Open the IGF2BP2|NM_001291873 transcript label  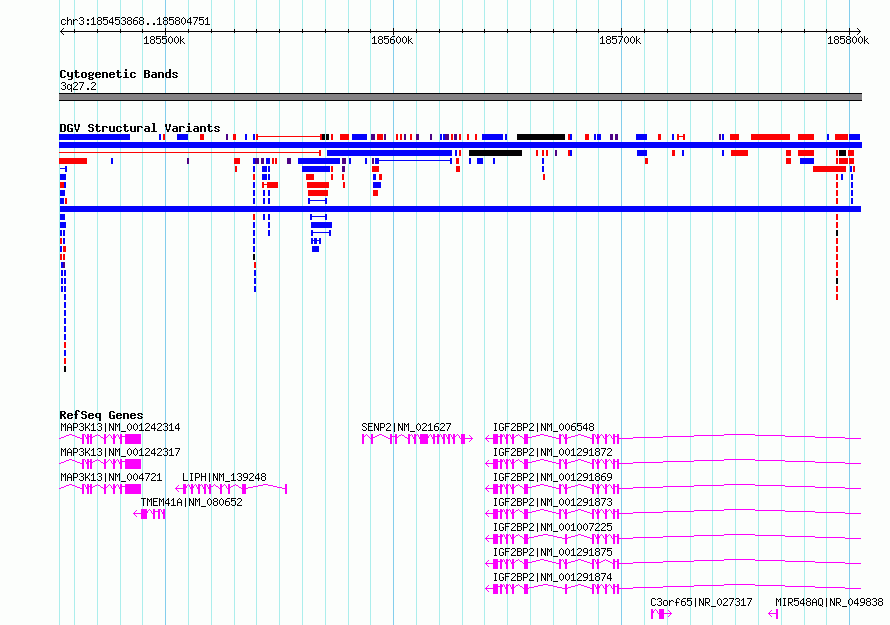pyautogui.click(x=553, y=502)
